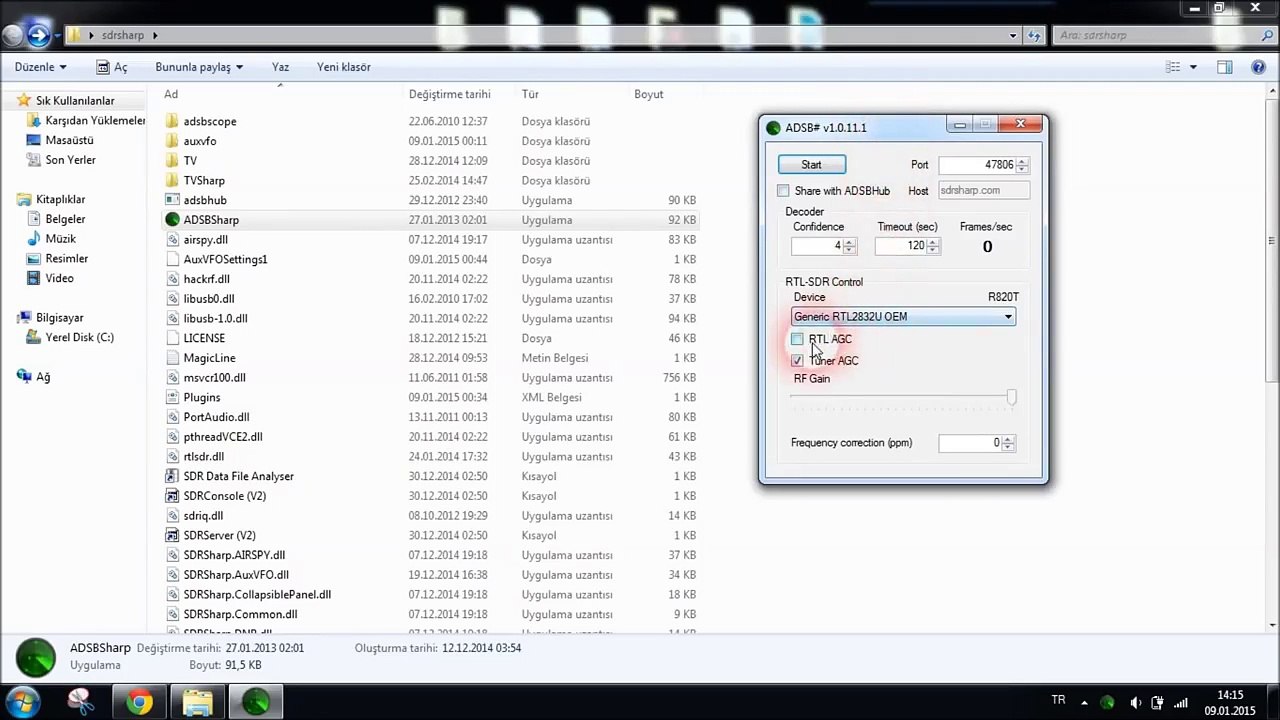Viewport: 1280px width, 720px height.
Task: Open Snipping Tool from the taskbar
Action: pyautogui.click(x=82, y=702)
